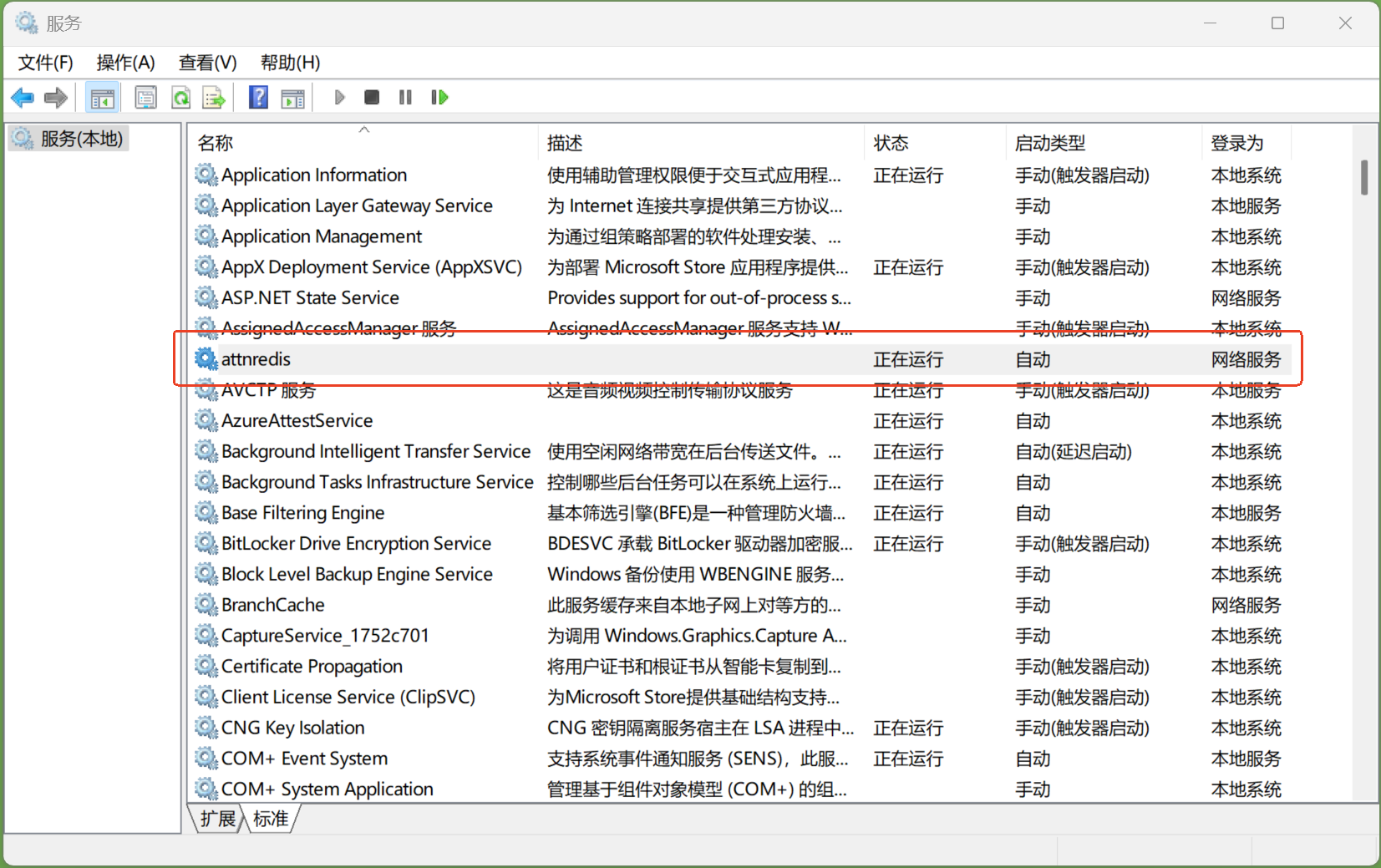Click 正在运行 status of AzureAttestService
1381x868 pixels.
pyautogui.click(x=908, y=421)
